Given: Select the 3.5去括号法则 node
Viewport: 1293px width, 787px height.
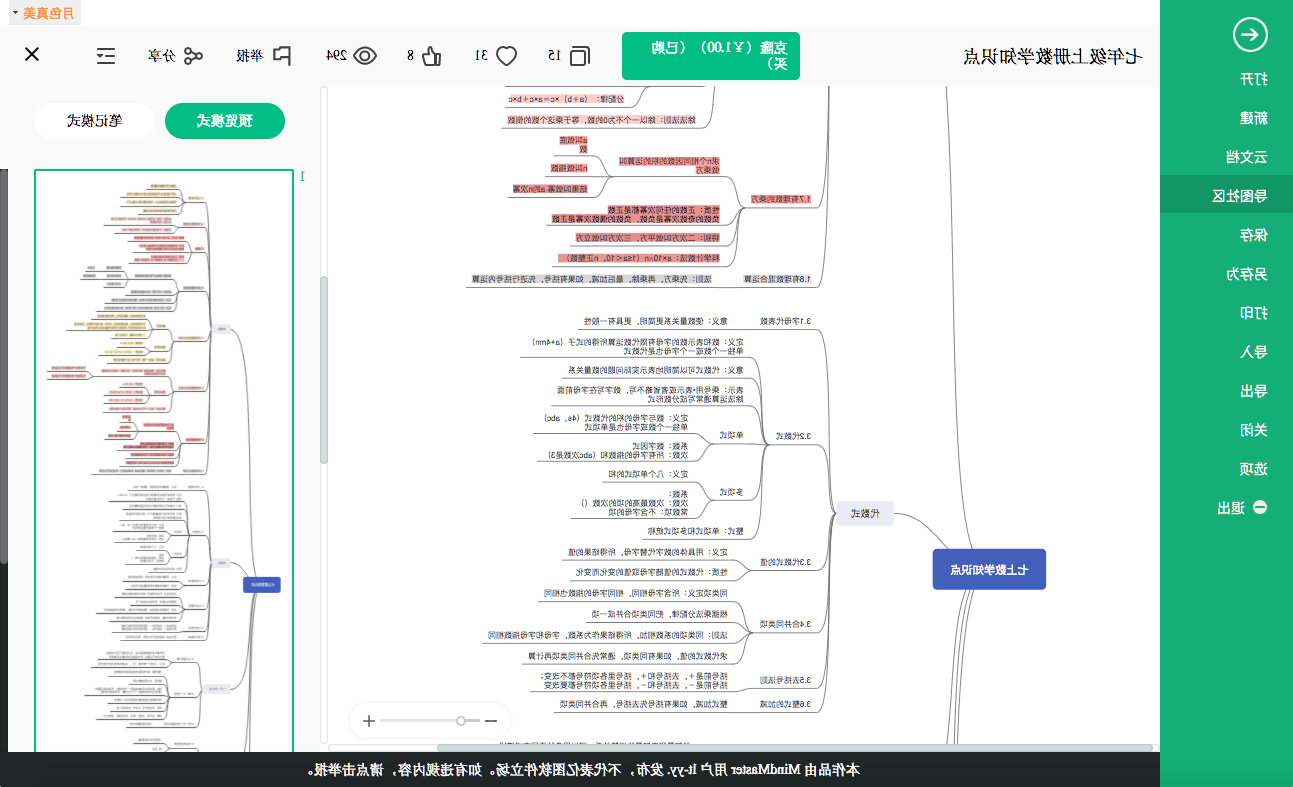Looking at the screenshot, I should (786, 680).
